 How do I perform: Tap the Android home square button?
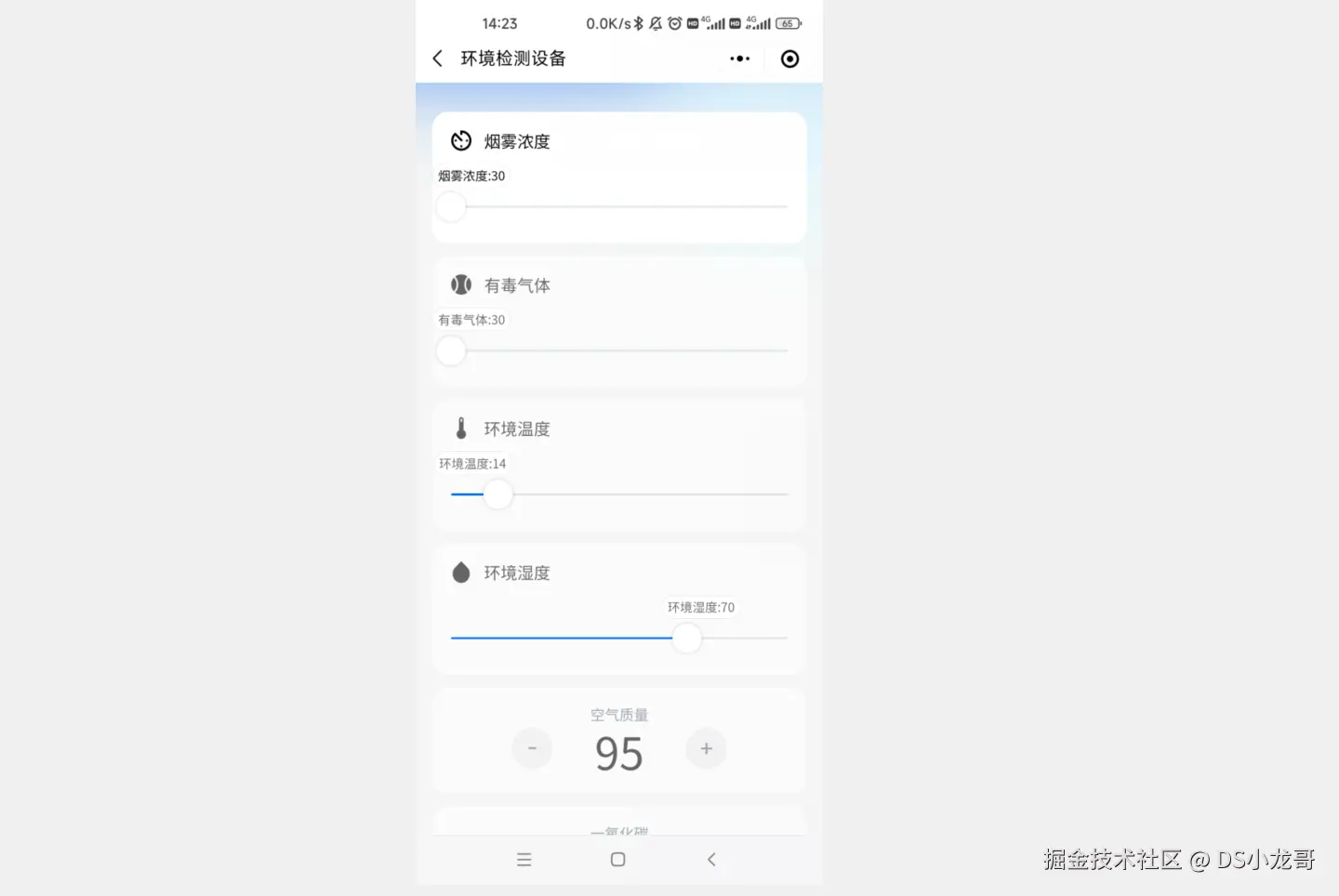[618, 860]
